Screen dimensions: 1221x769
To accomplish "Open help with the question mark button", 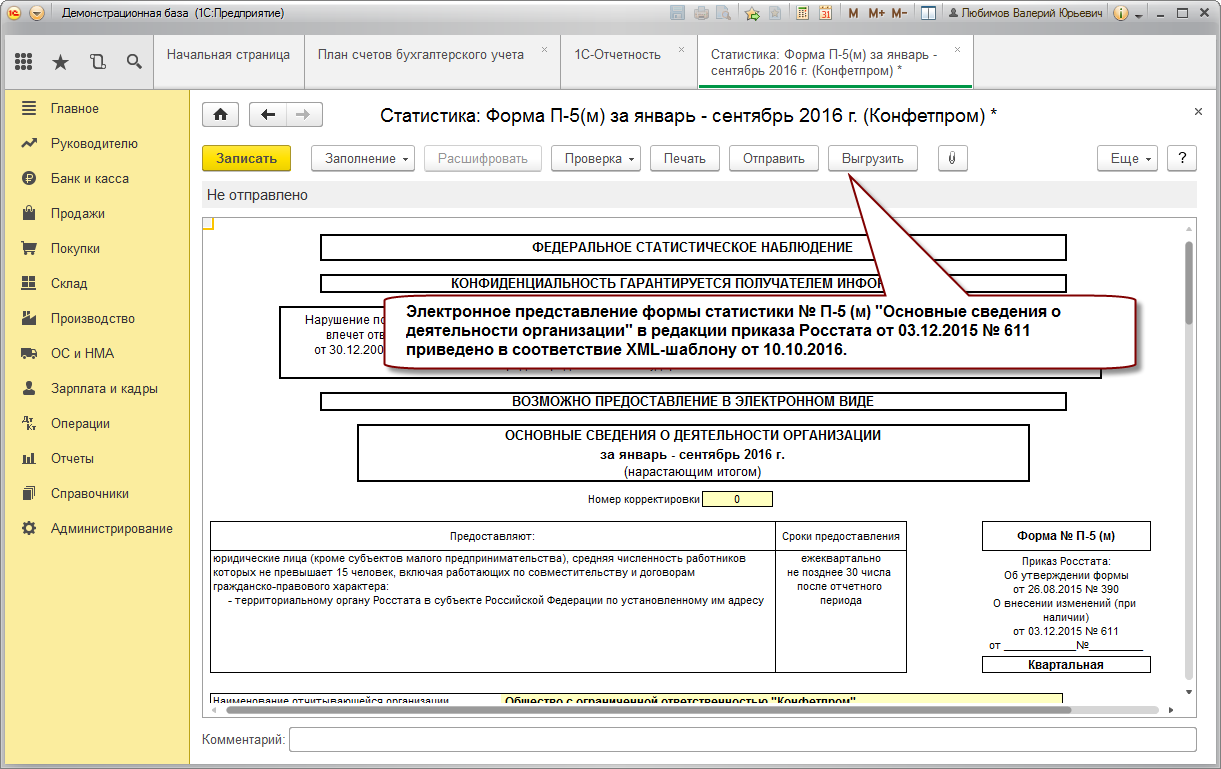I will click(x=1182, y=158).
